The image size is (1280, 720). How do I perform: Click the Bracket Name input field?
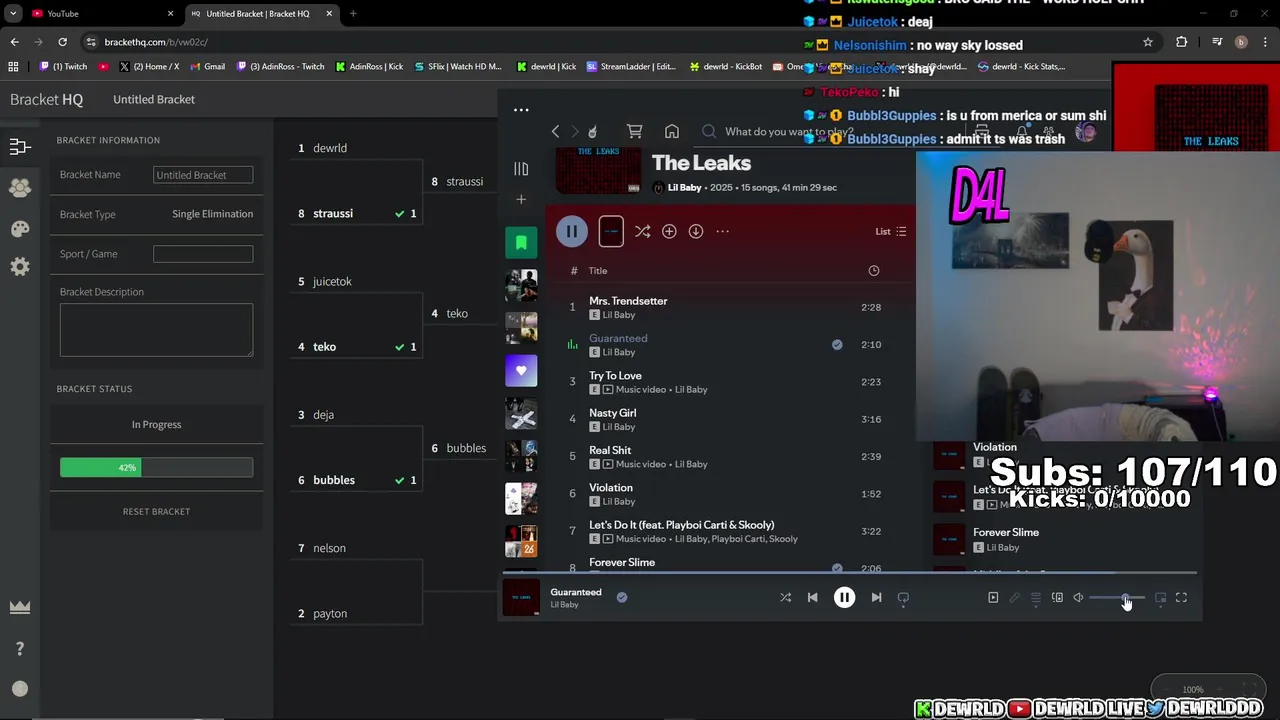click(x=203, y=175)
